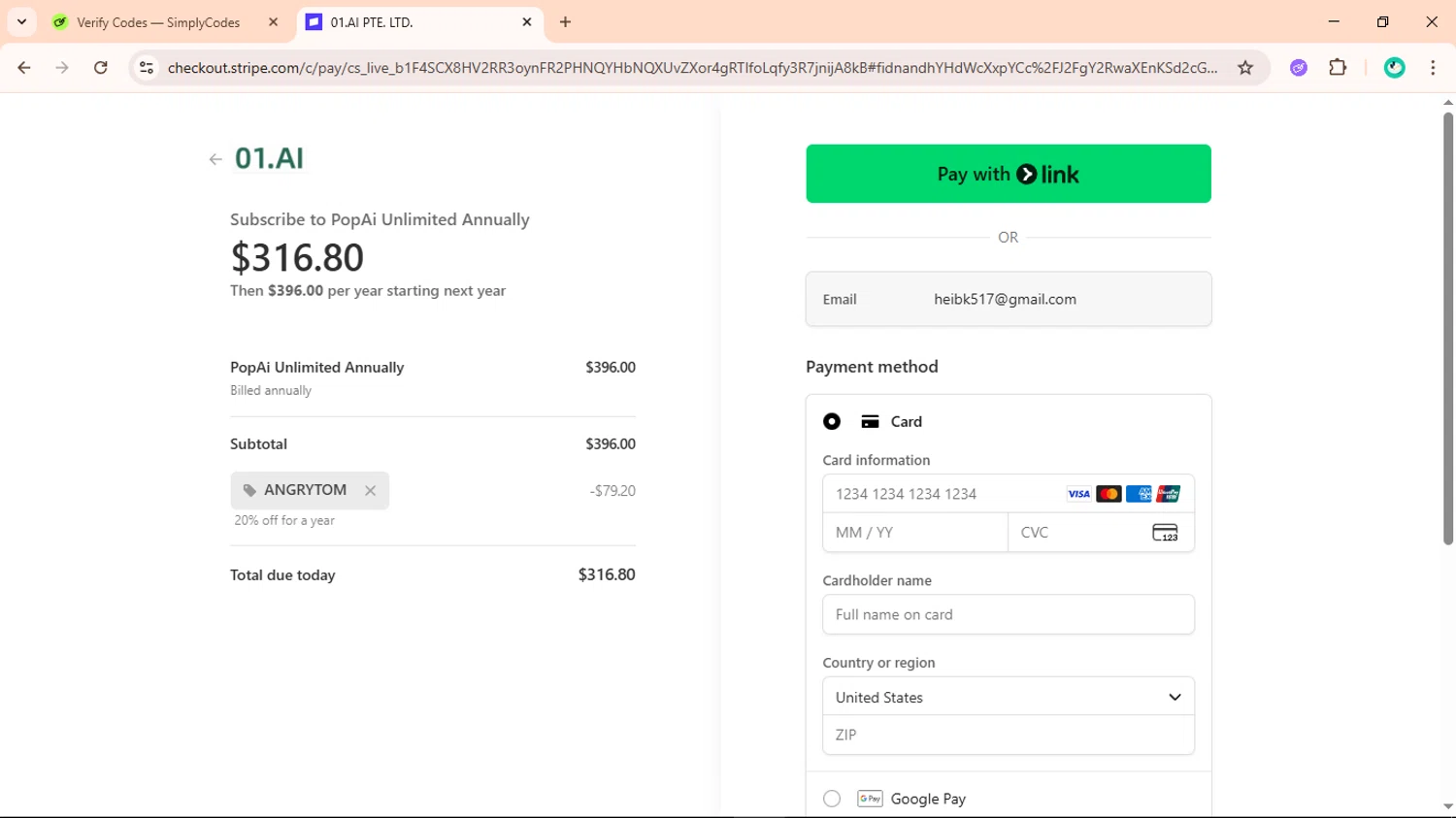Open a new browser tab

click(x=566, y=22)
